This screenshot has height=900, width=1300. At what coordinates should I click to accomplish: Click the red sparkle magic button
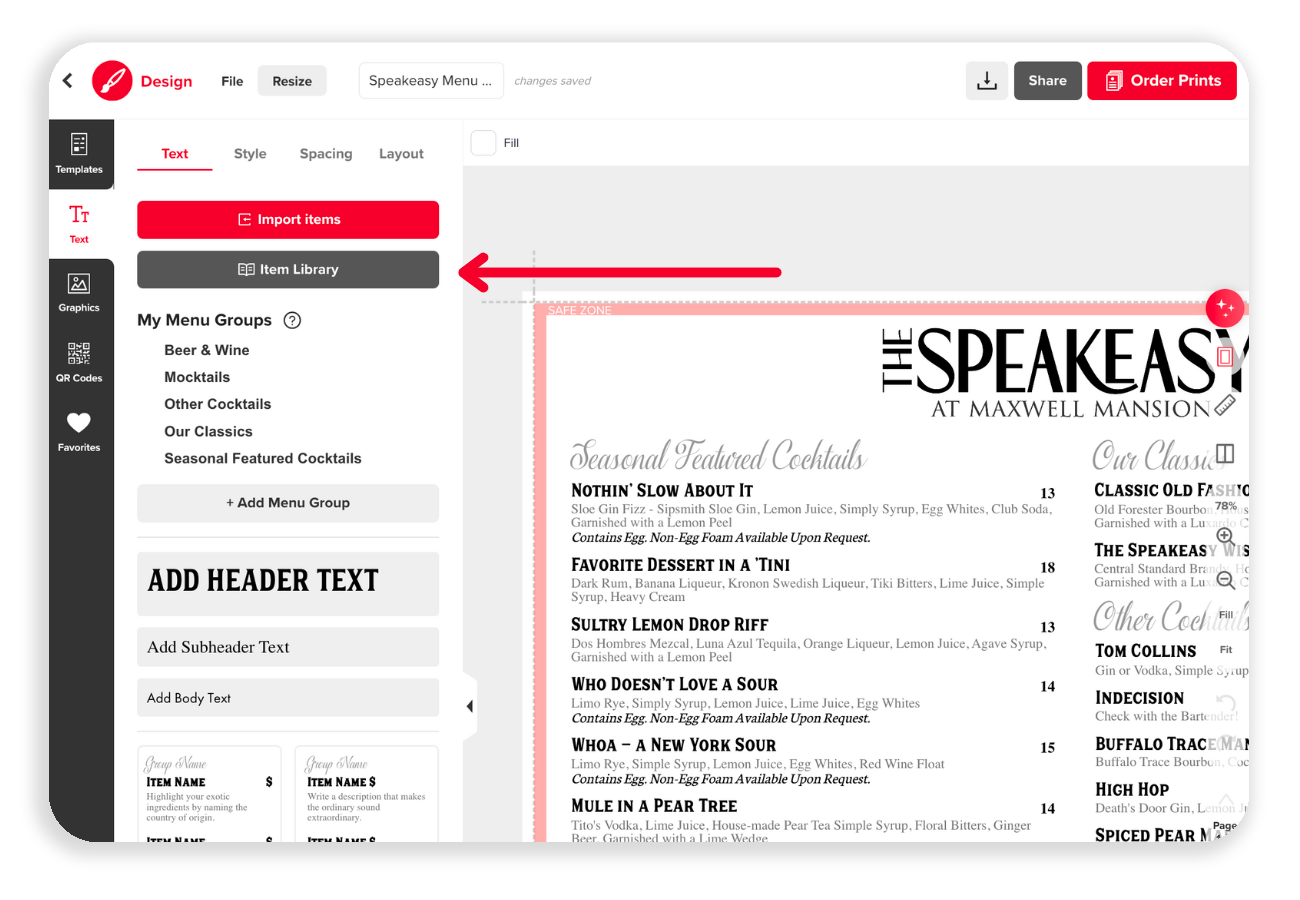pos(1225,309)
